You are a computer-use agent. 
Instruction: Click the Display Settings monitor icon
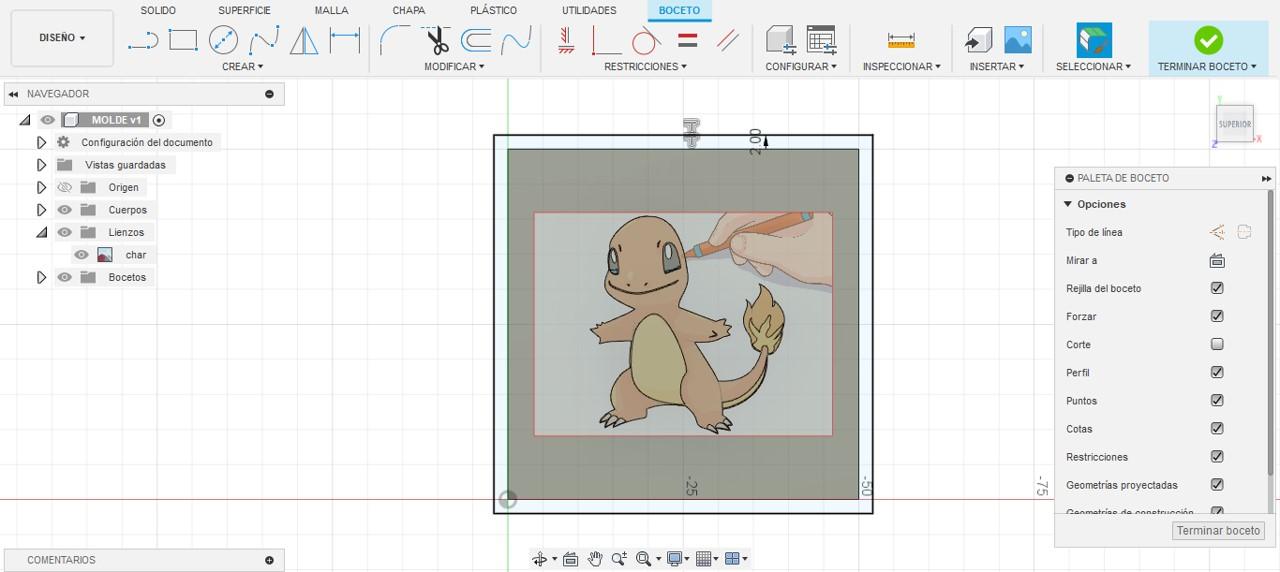(x=675, y=559)
